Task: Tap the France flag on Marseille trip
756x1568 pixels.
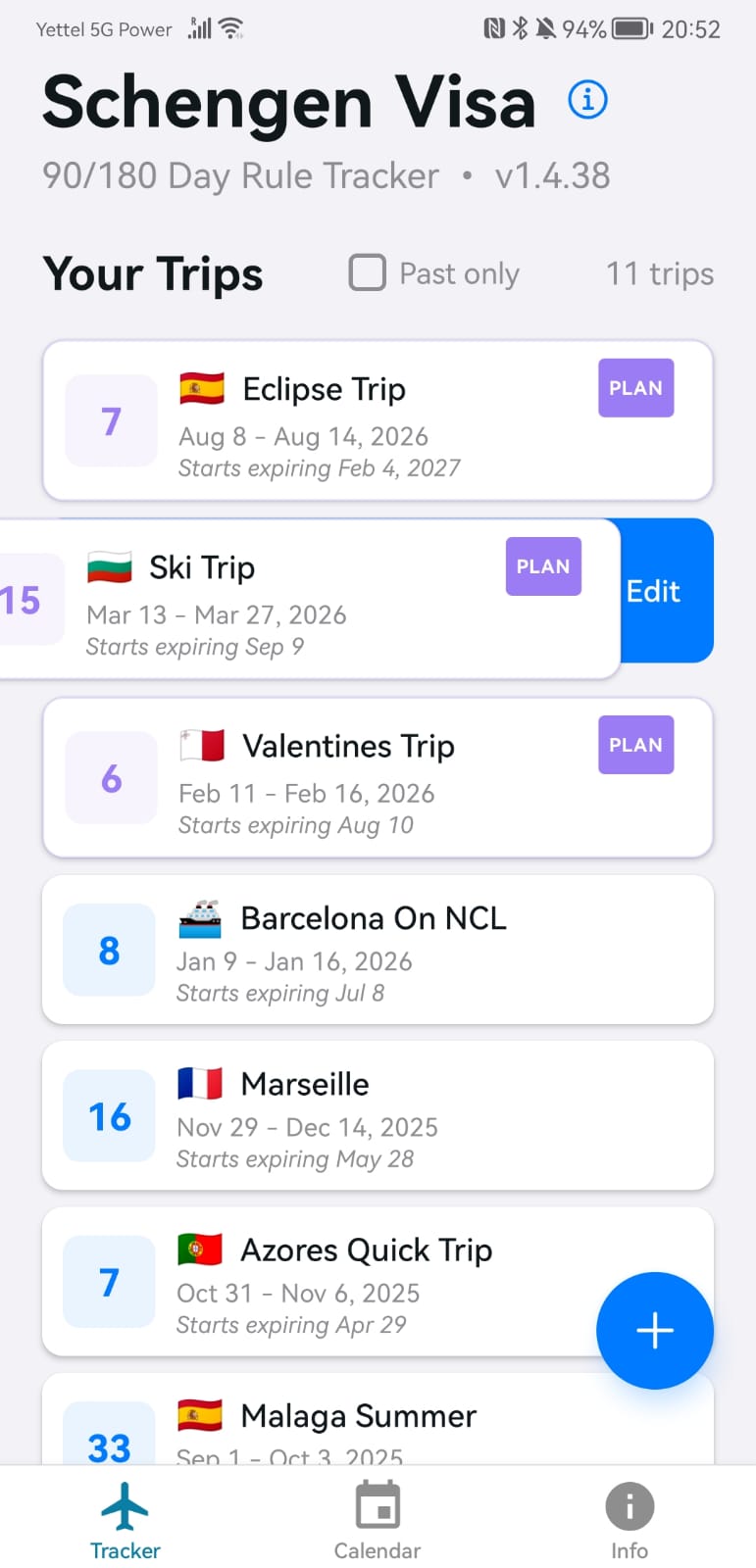Action: (200, 1084)
